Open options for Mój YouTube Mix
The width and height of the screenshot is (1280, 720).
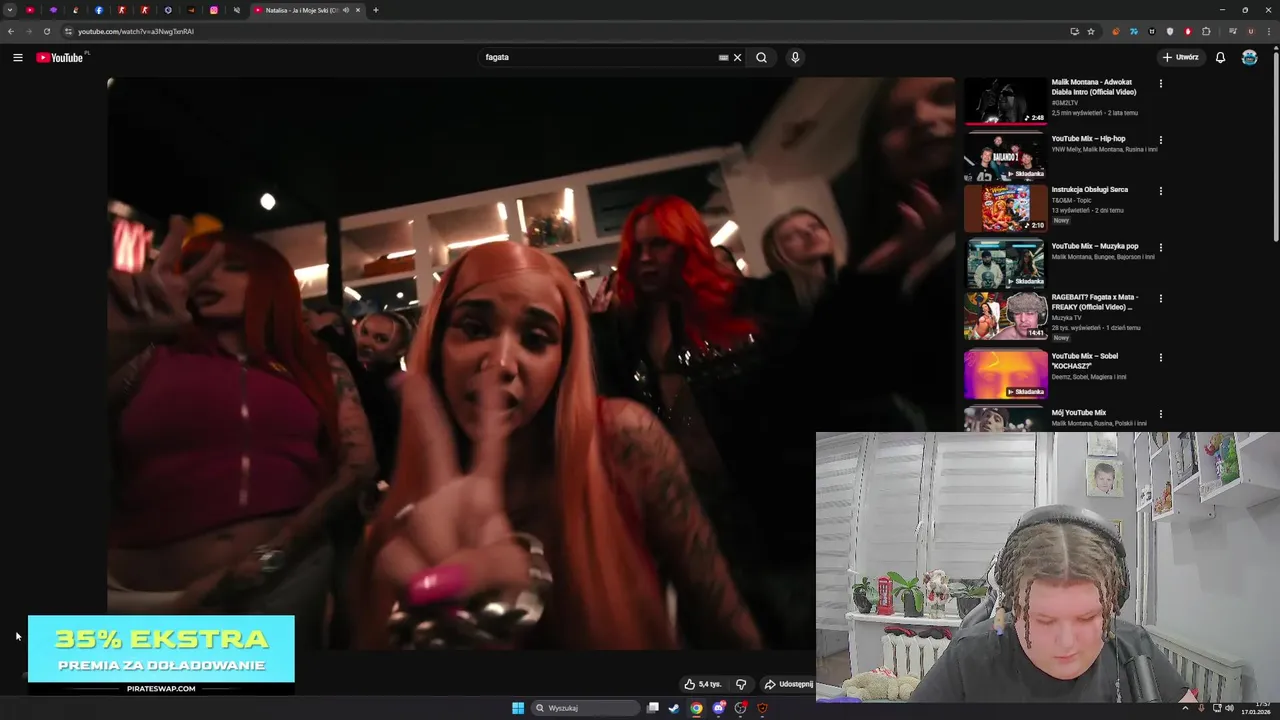[x=1160, y=414]
